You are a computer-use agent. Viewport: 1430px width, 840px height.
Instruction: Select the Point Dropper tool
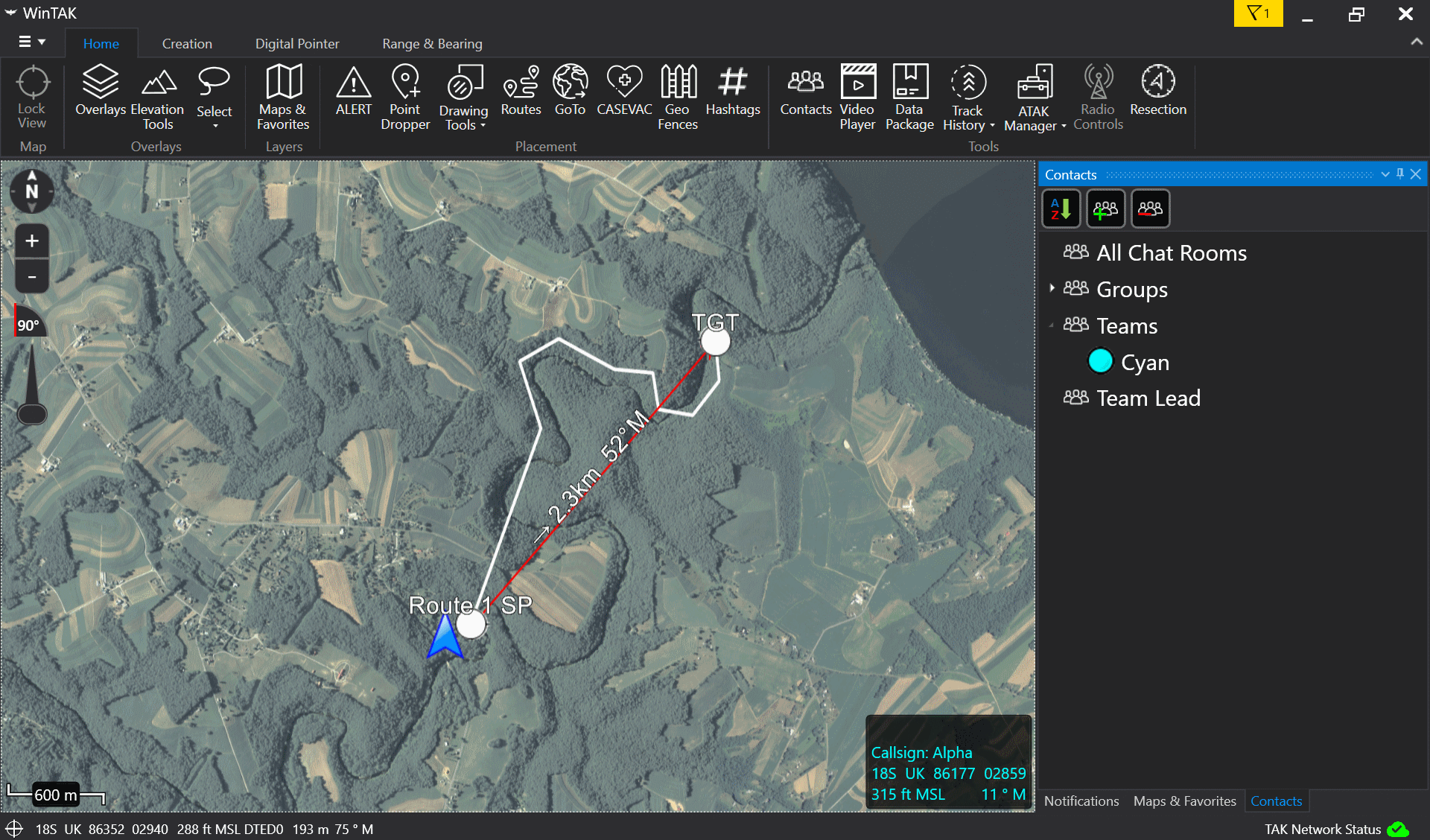(405, 98)
